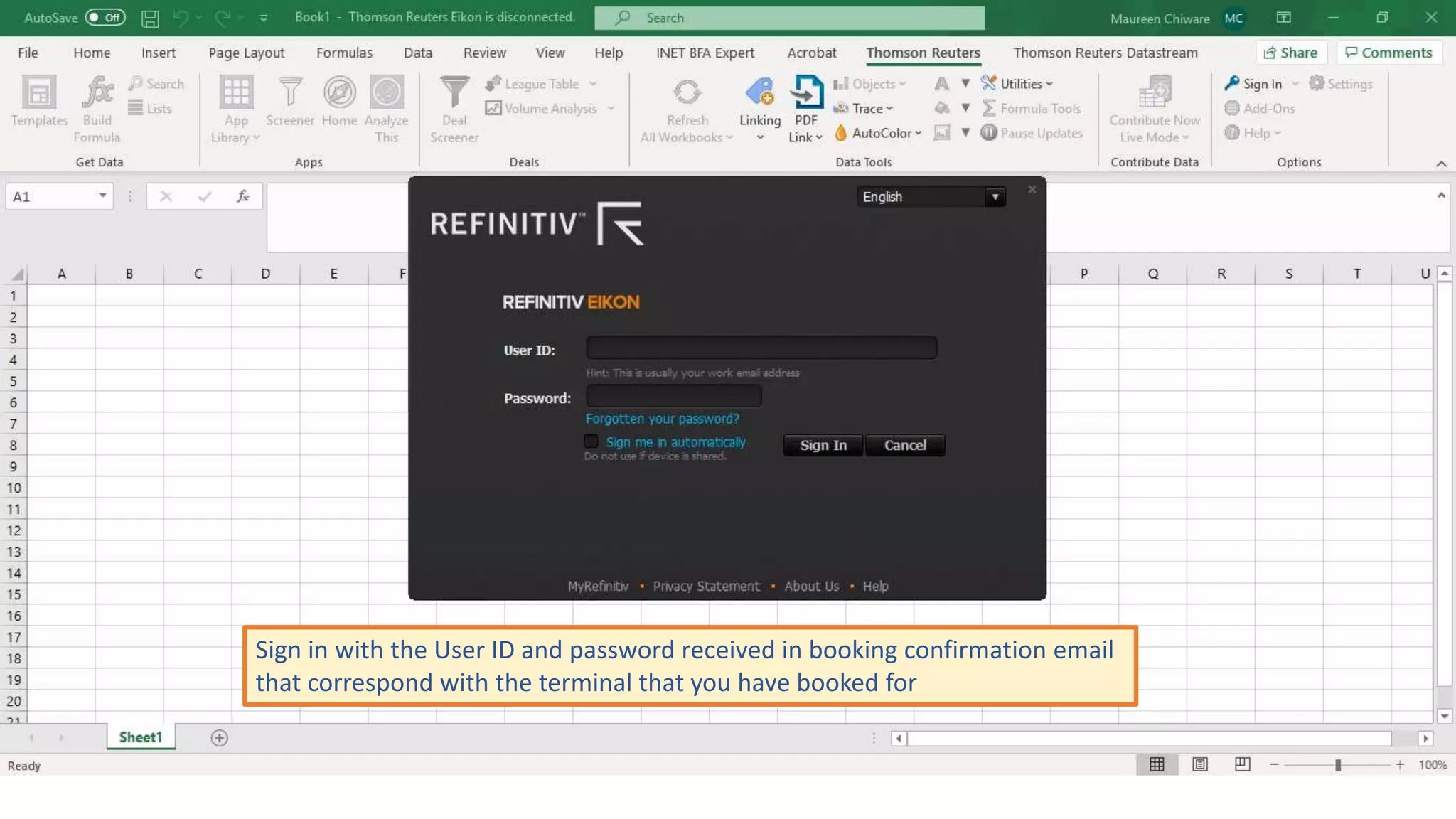Open Forgotten your password link
Image resolution: width=1456 pixels, height=819 pixels.
pyautogui.click(x=663, y=419)
